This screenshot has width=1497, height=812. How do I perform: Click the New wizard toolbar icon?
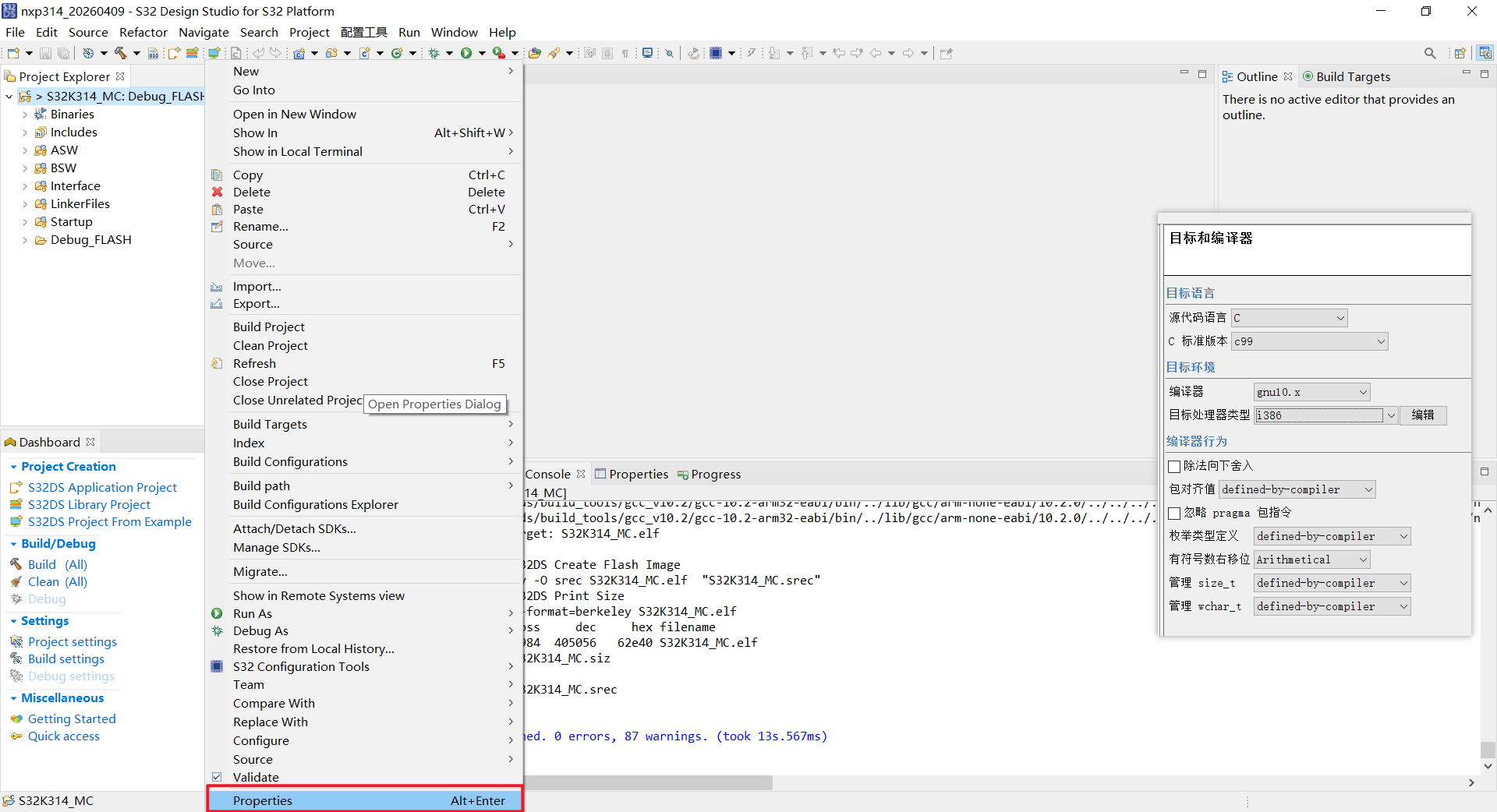click(x=13, y=53)
